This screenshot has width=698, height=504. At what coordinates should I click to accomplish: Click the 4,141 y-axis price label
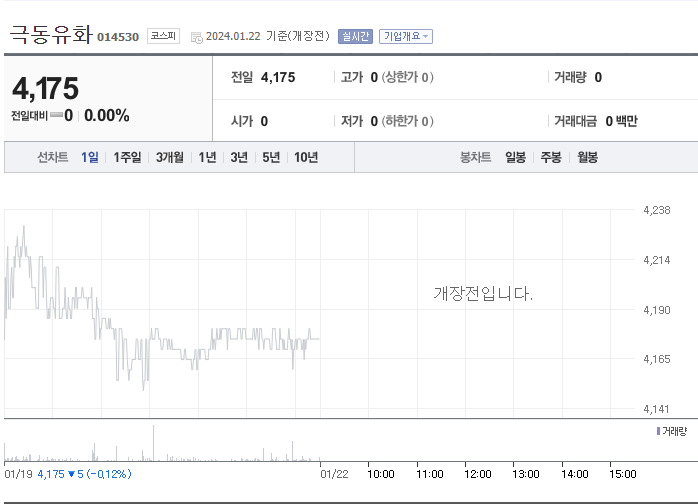[656, 409]
